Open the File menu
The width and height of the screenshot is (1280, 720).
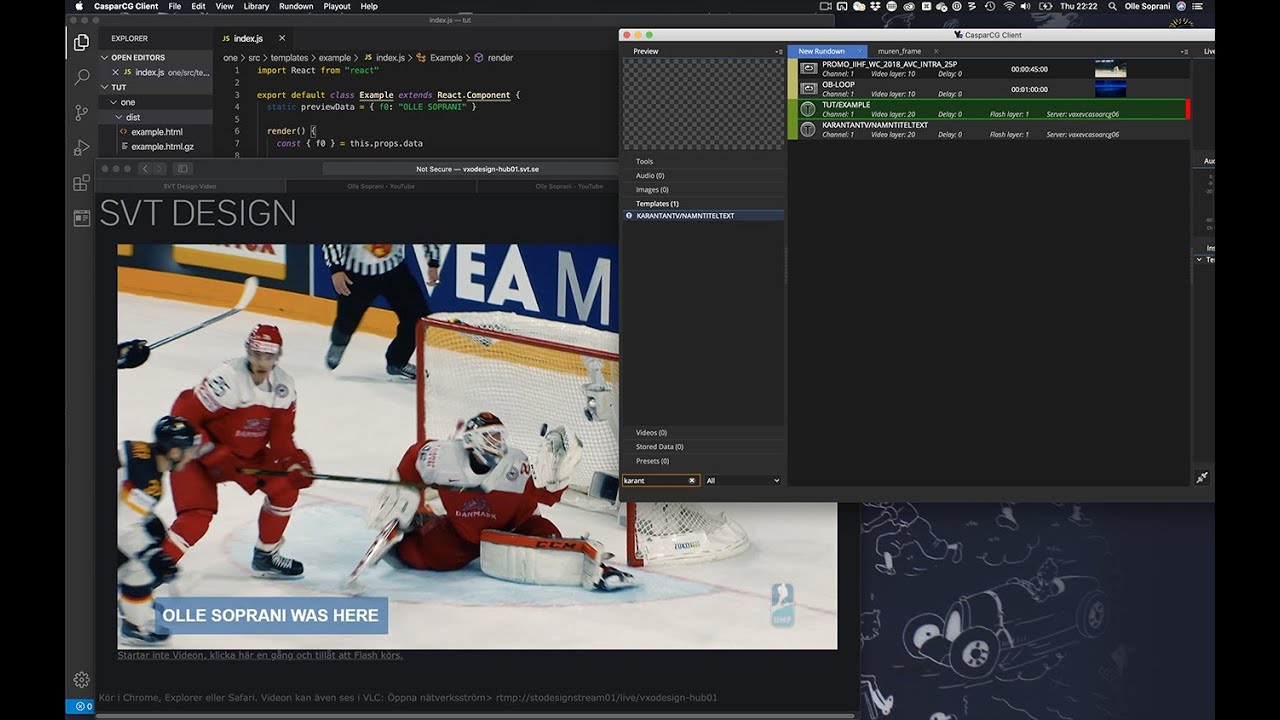pos(175,6)
